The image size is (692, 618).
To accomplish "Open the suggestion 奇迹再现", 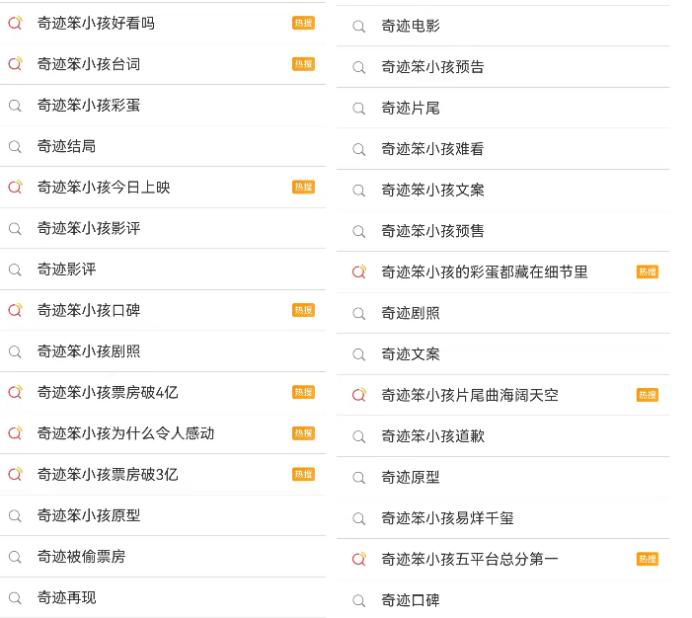I will [162, 598].
